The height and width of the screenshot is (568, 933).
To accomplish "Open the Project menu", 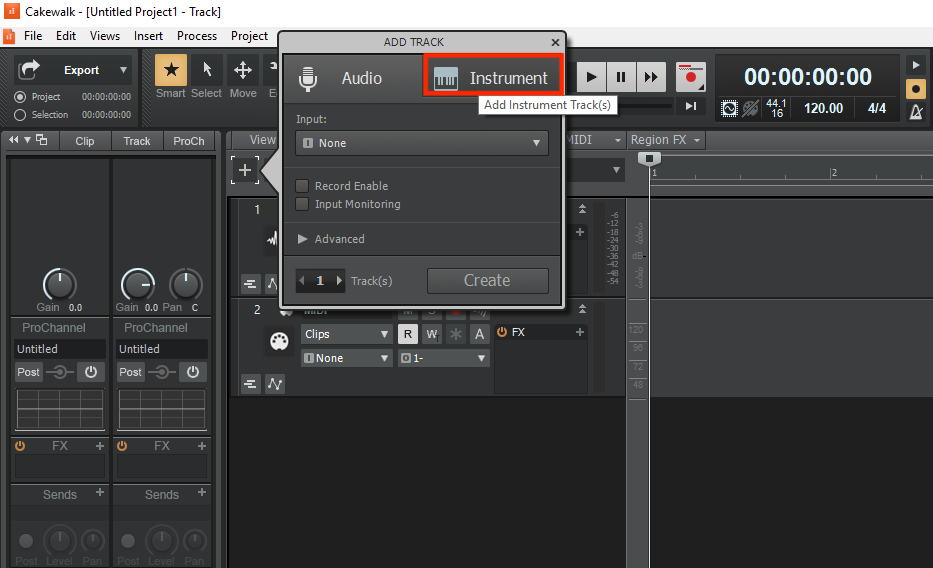I will click(x=249, y=36).
